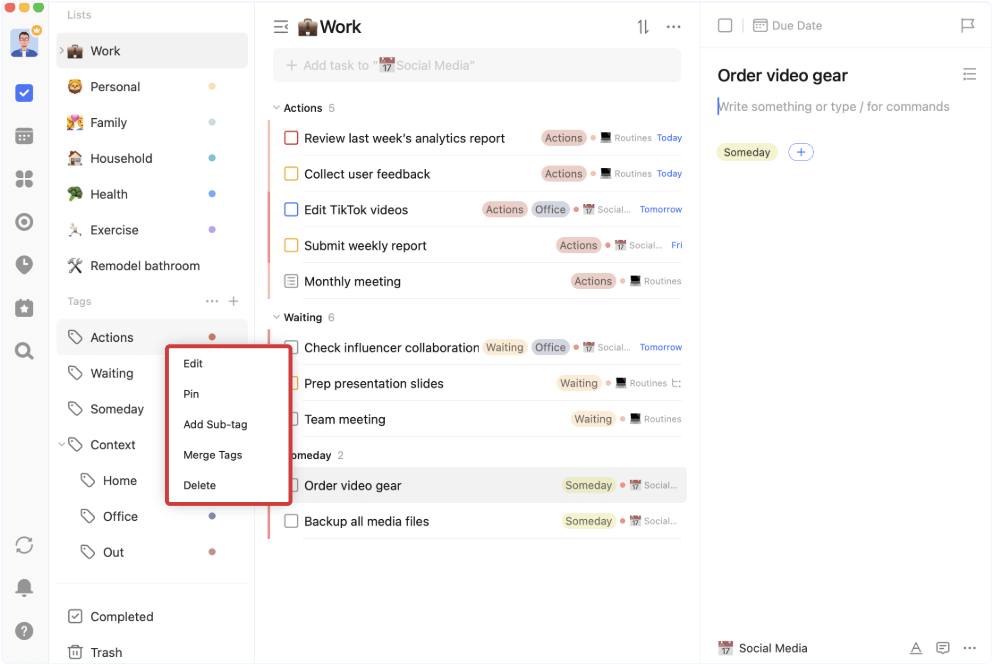This screenshot has width=992, height=664.
Task: Click the flag icon in the task detail header
Action: point(967,25)
